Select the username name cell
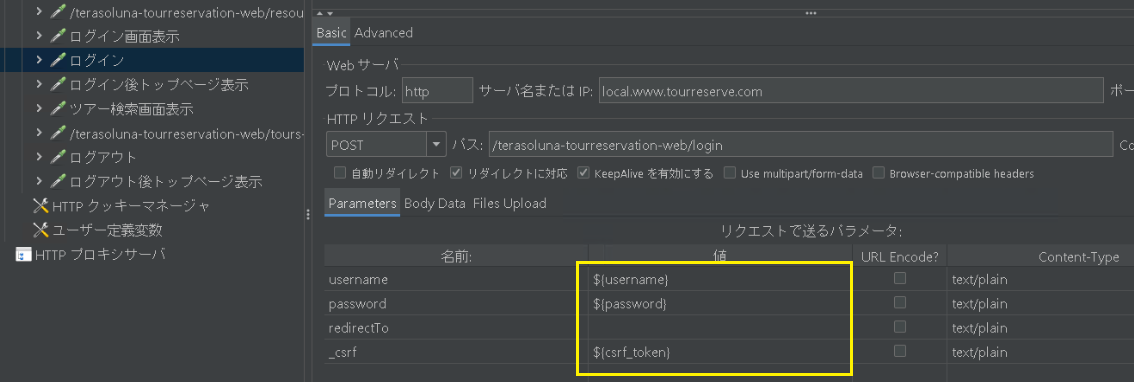 pyautogui.click(x=456, y=279)
